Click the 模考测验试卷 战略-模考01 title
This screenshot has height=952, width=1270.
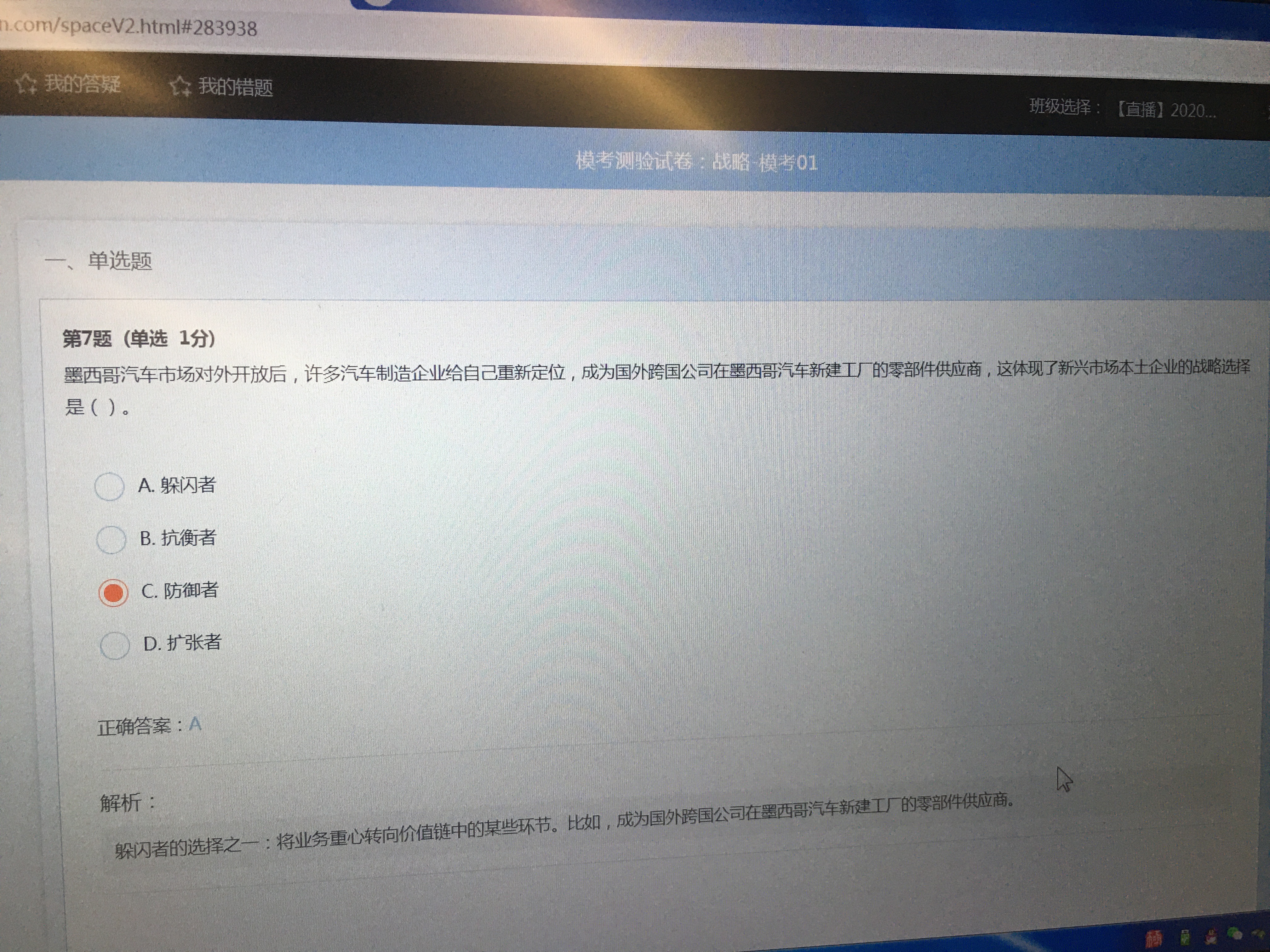point(696,162)
